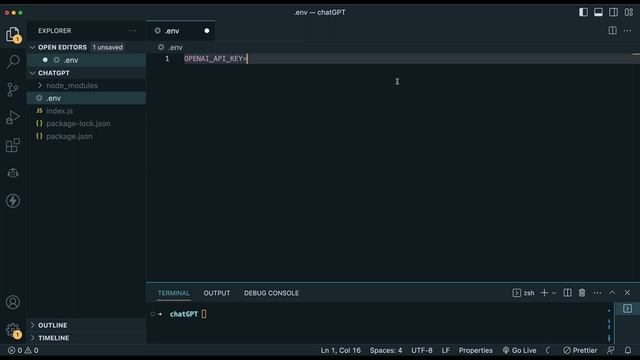
Task: Open the feedback icon in status bar
Action: 611,351
